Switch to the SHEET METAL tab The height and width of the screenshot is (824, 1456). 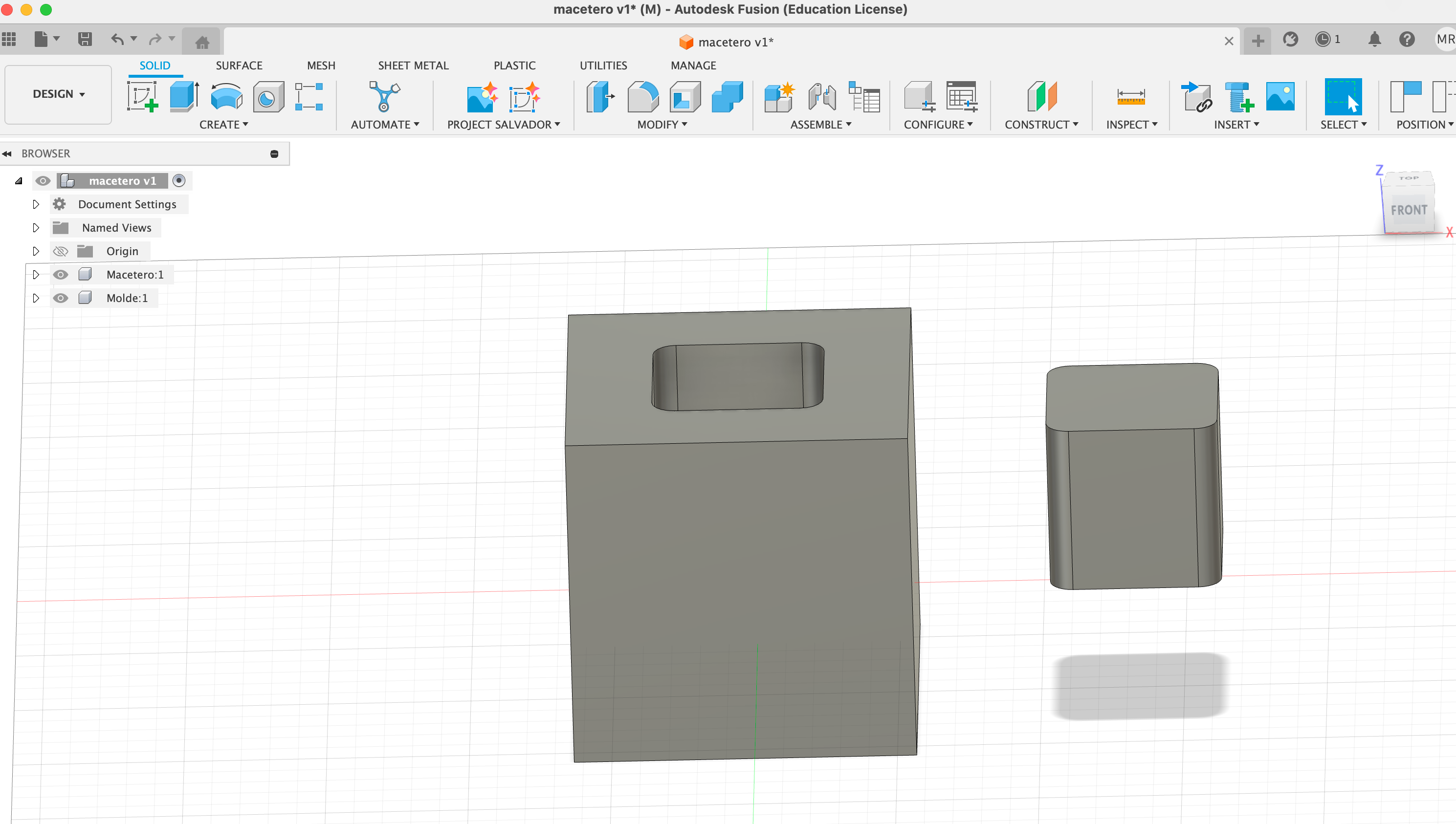[x=413, y=65]
